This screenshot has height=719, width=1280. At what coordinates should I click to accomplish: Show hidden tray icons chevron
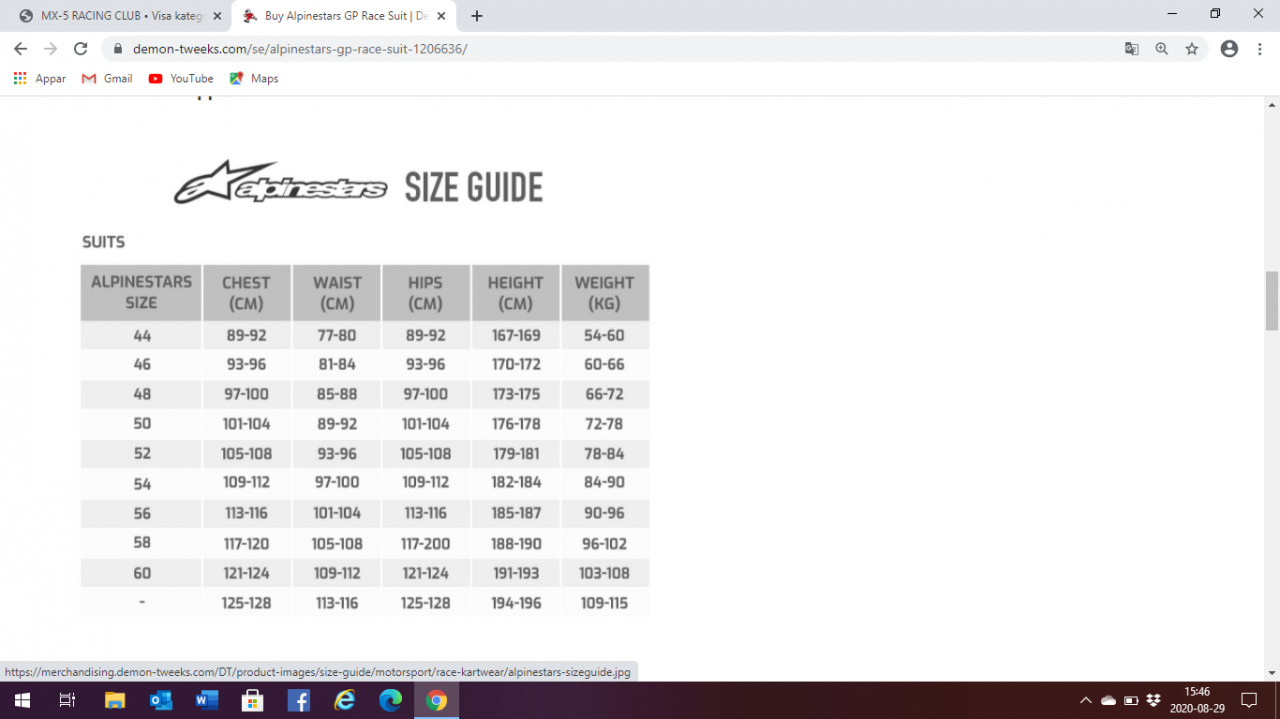coord(1086,700)
